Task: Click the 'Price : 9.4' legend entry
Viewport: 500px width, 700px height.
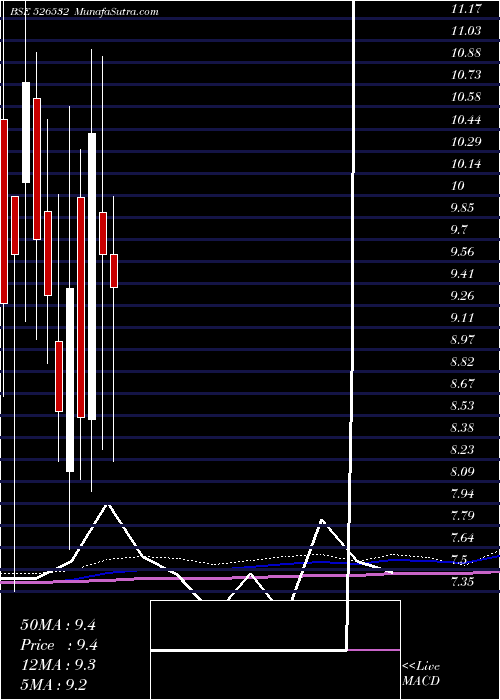Action: point(59,645)
